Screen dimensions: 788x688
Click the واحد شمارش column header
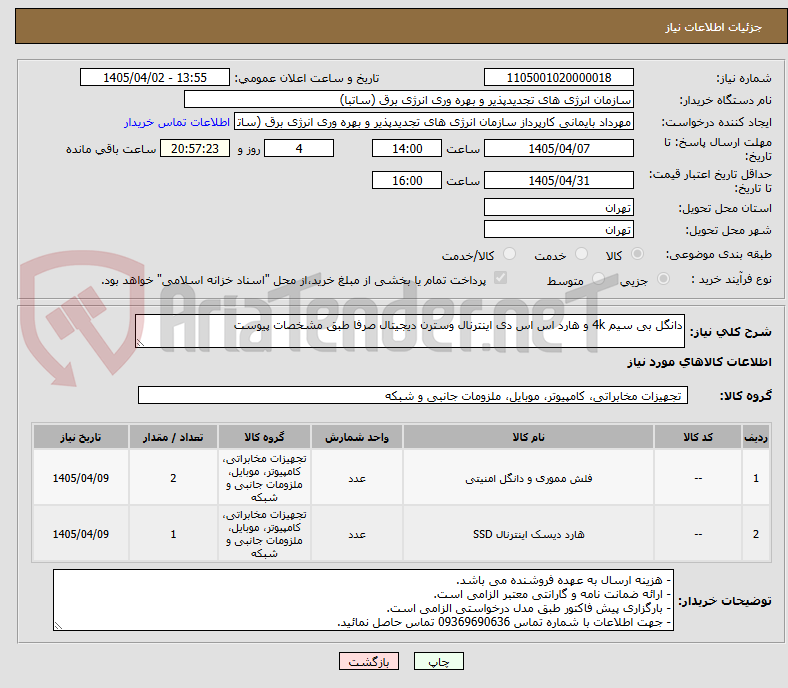coord(357,437)
